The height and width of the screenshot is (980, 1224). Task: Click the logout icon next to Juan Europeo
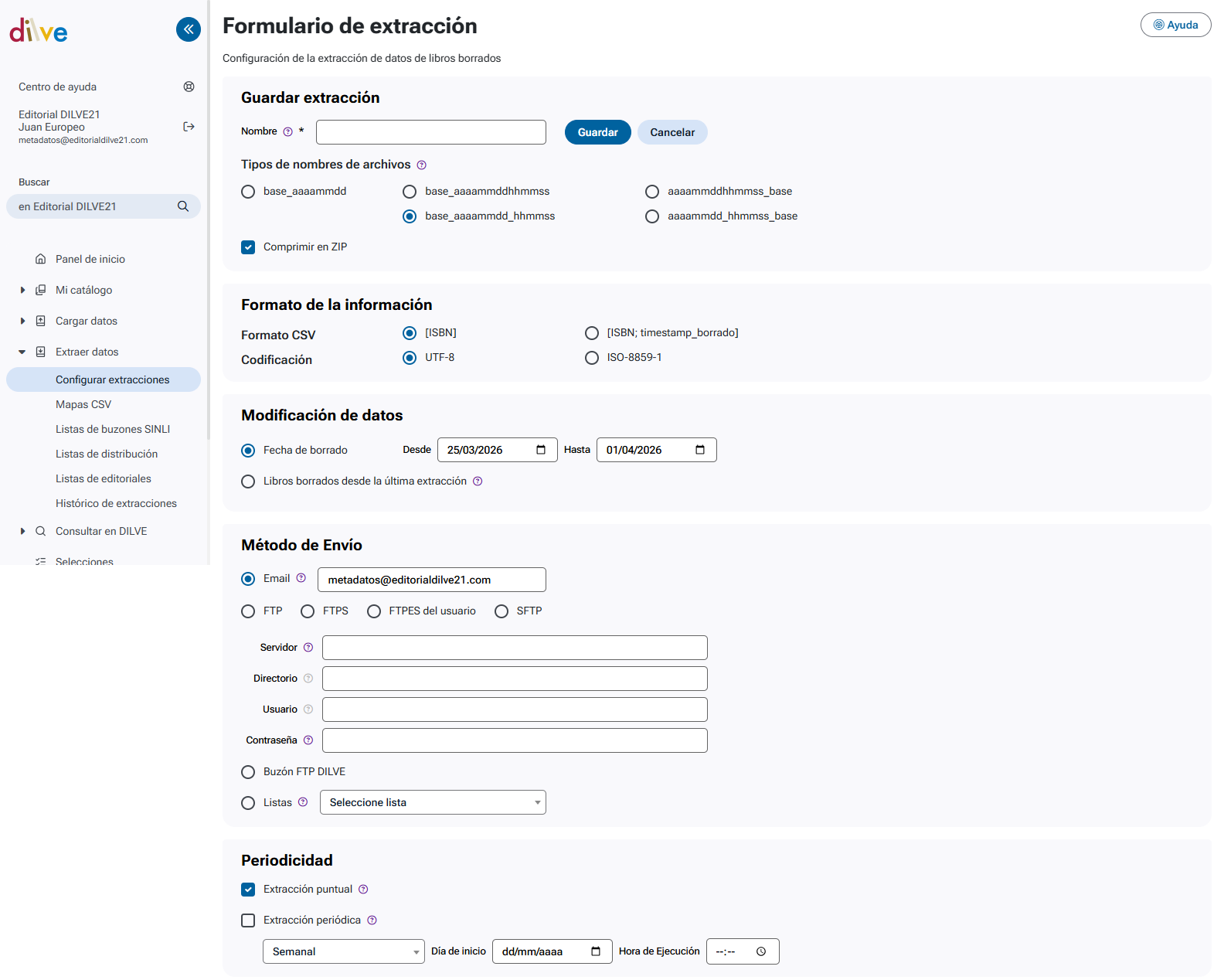point(189,127)
